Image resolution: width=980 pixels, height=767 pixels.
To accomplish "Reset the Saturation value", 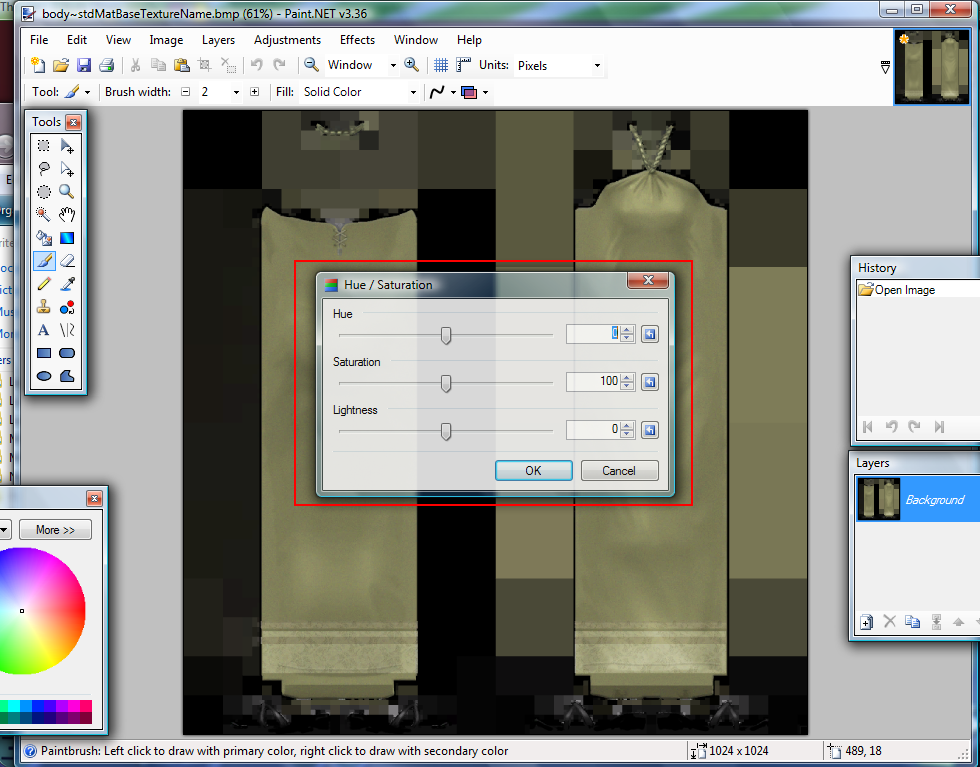I will [650, 382].
